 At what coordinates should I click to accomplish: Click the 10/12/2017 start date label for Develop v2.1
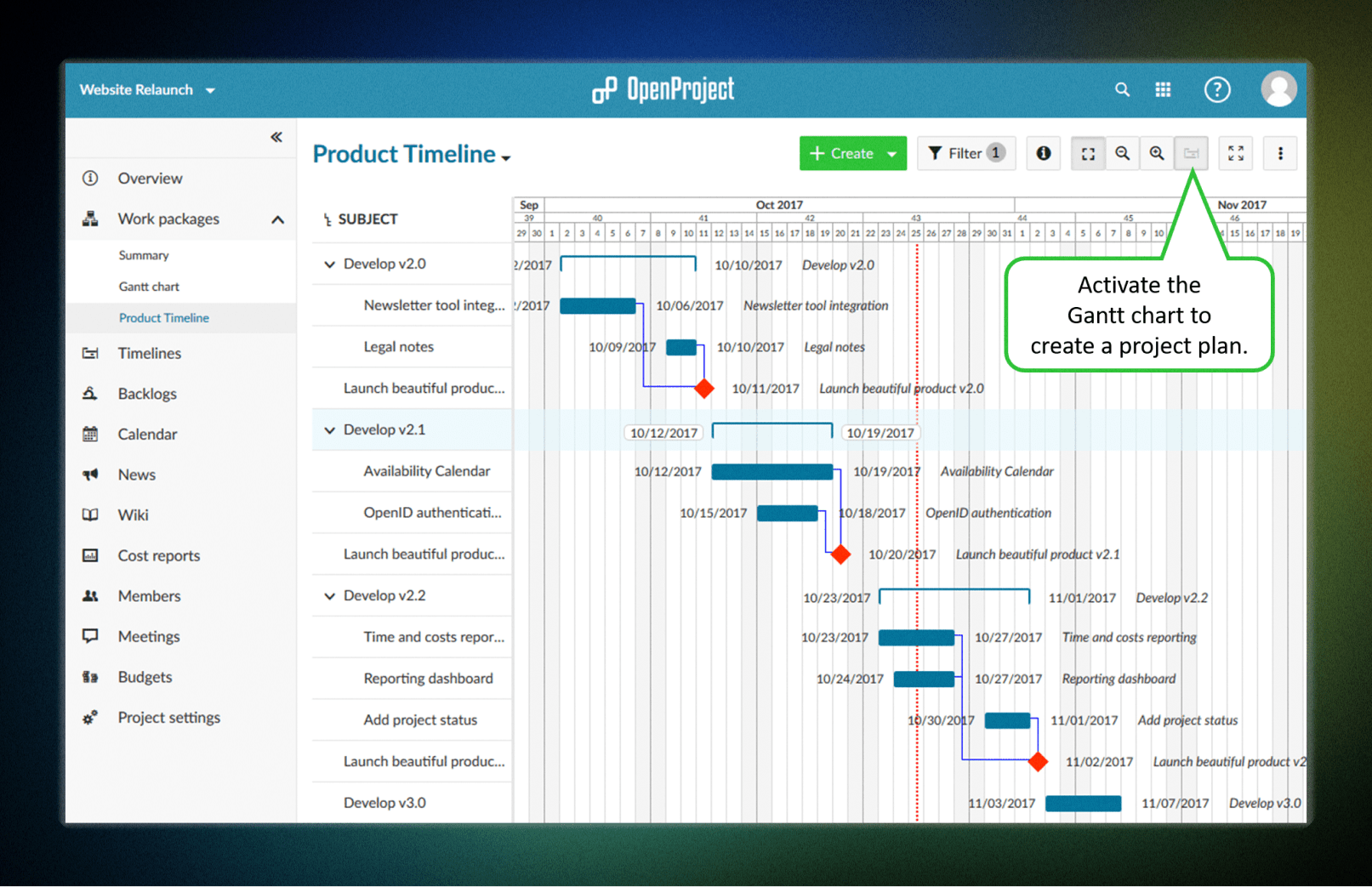tap(663, 433)
